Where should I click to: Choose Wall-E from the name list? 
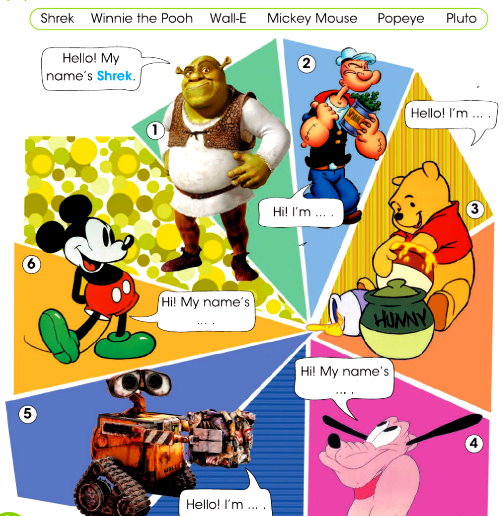(228, 18)
